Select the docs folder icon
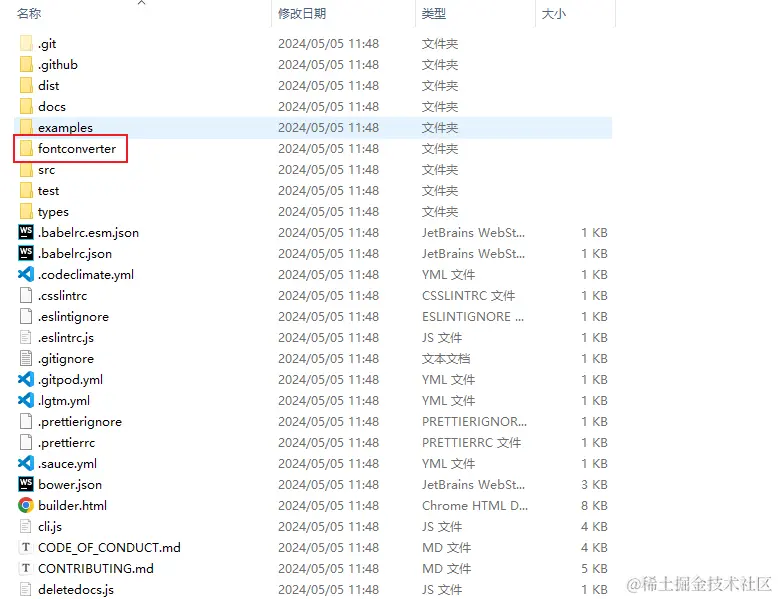This screenshot has height=599, width=778. coord(26,106)
